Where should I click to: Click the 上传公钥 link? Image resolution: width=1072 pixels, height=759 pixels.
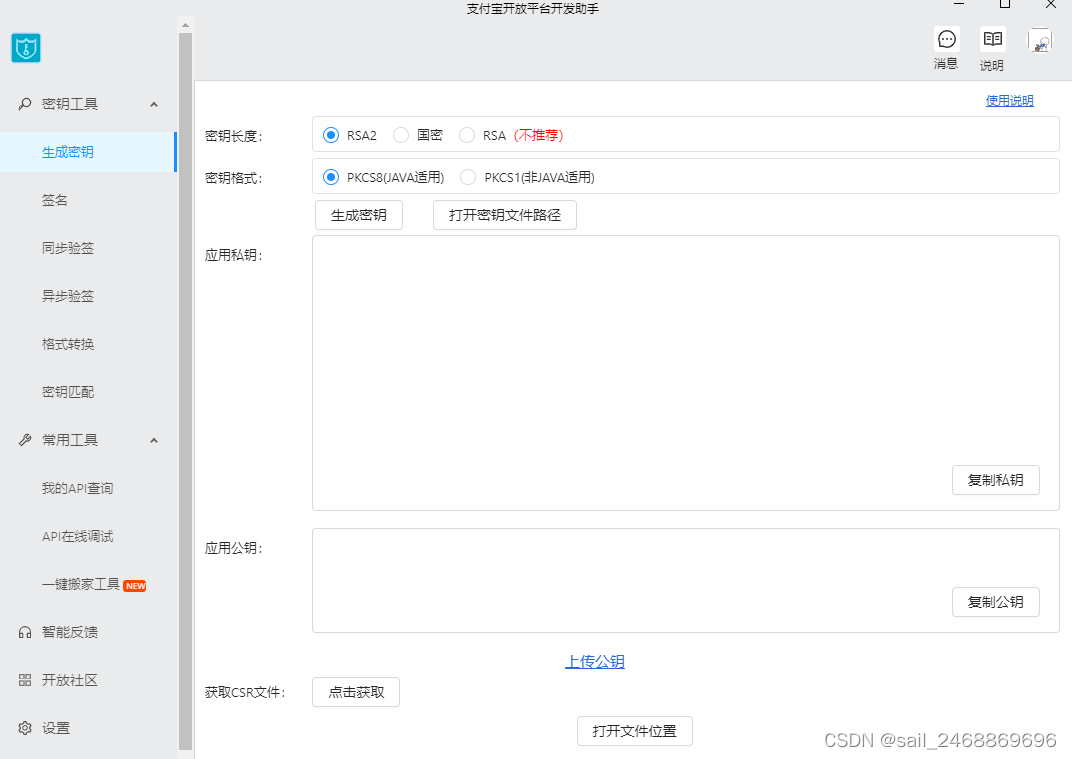click(x=595, y=661)
